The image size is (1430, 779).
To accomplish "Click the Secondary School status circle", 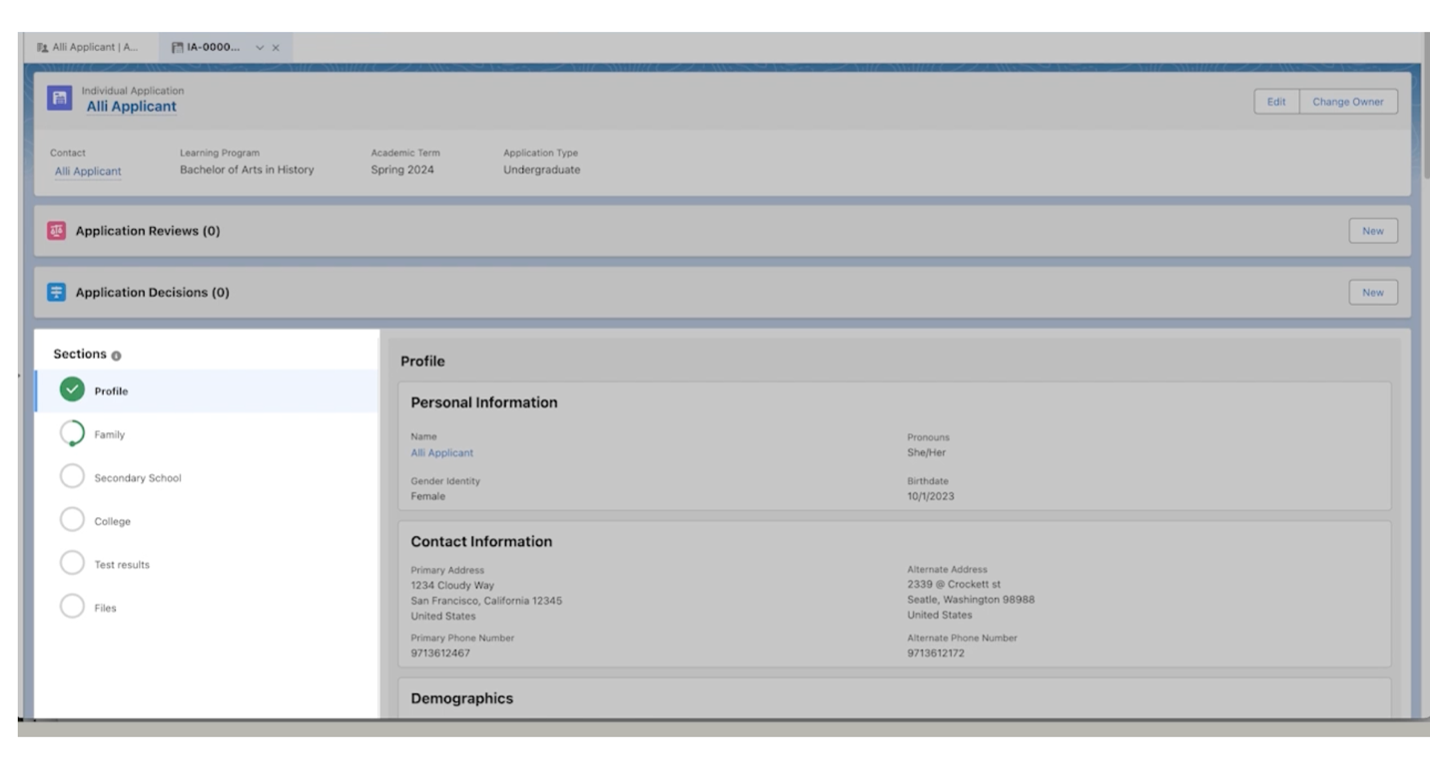I will [x=72, y=477].
